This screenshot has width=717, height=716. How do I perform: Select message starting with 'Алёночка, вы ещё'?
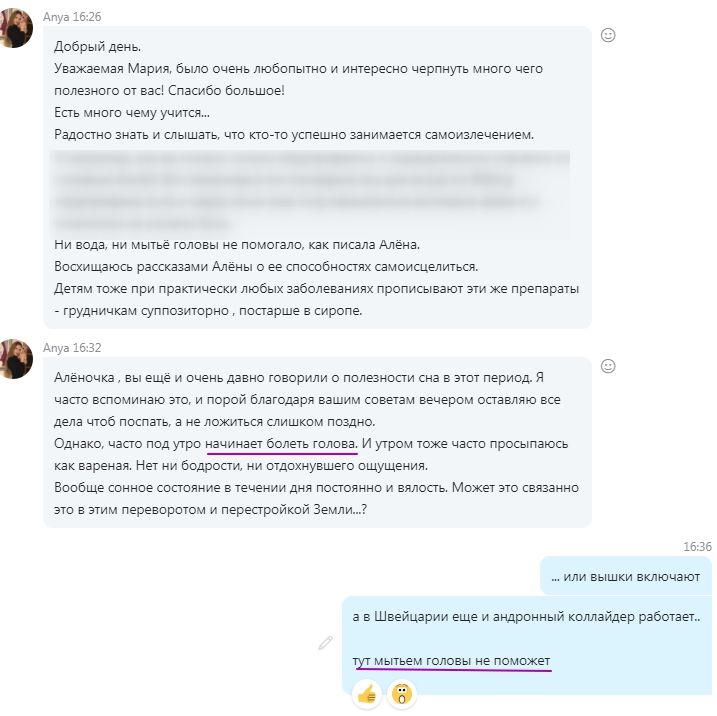pos(317,443)
